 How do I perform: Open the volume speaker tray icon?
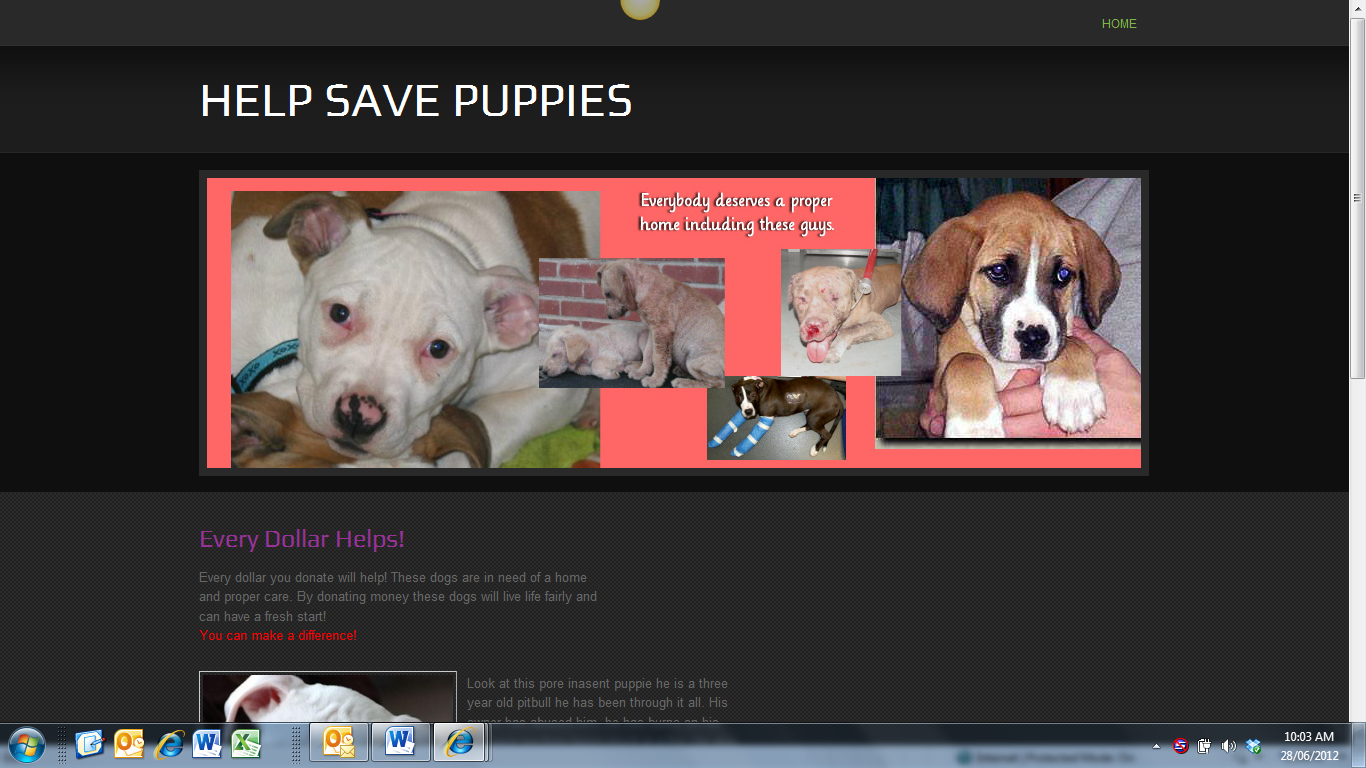tap(1229, 746)
